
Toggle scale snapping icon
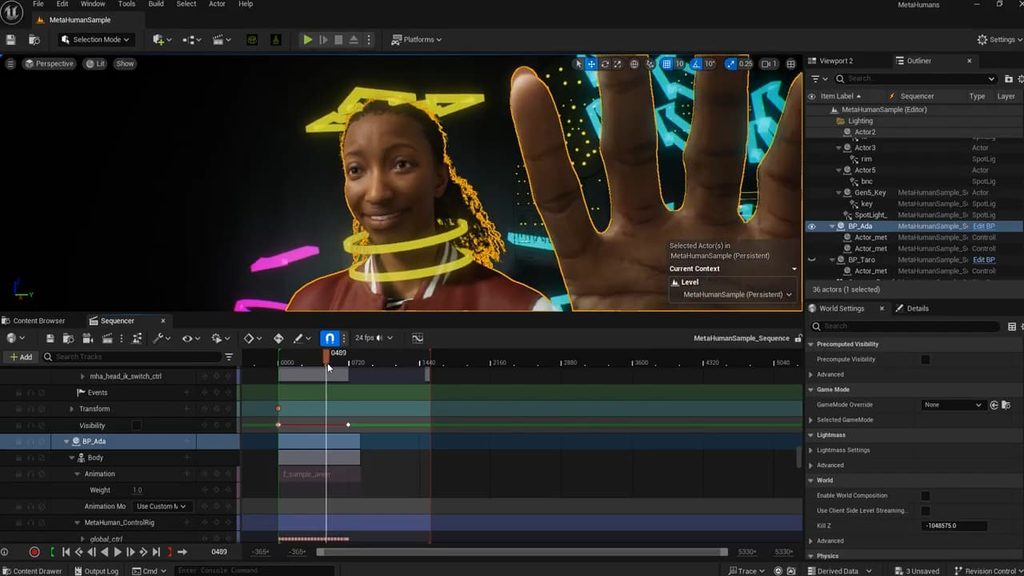pos(731,63)
